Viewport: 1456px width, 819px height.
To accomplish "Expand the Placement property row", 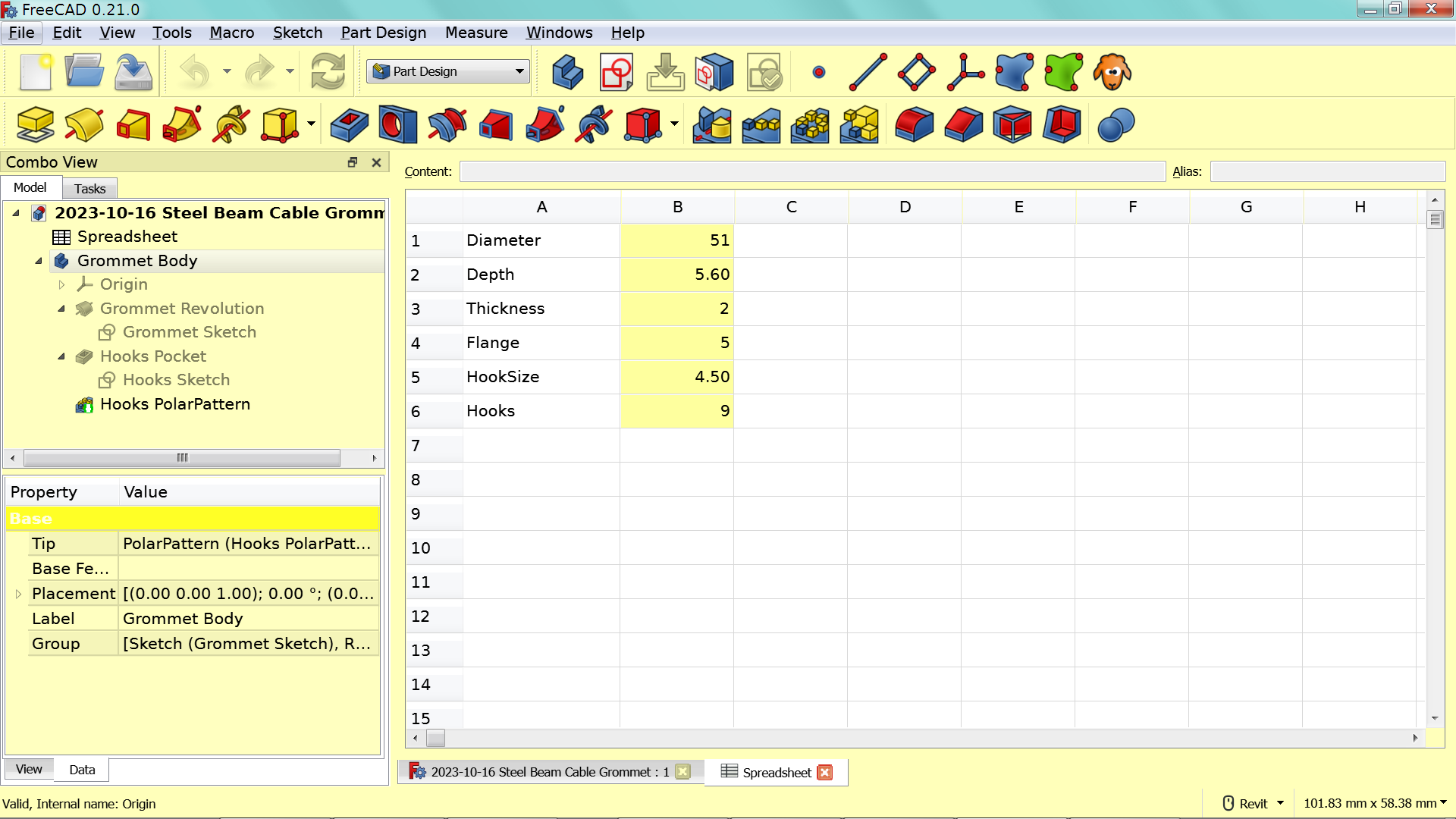I will [x=19, y=594].
